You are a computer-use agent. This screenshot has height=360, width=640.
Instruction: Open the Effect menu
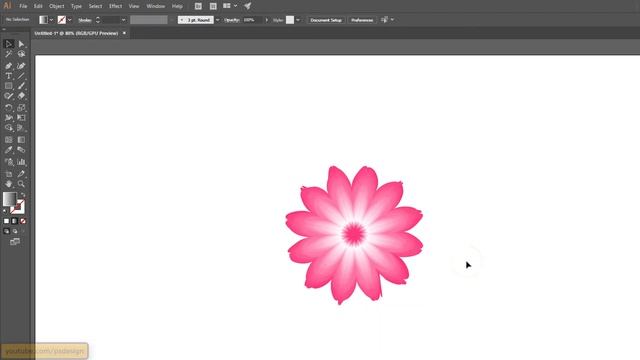pos(116,6)
